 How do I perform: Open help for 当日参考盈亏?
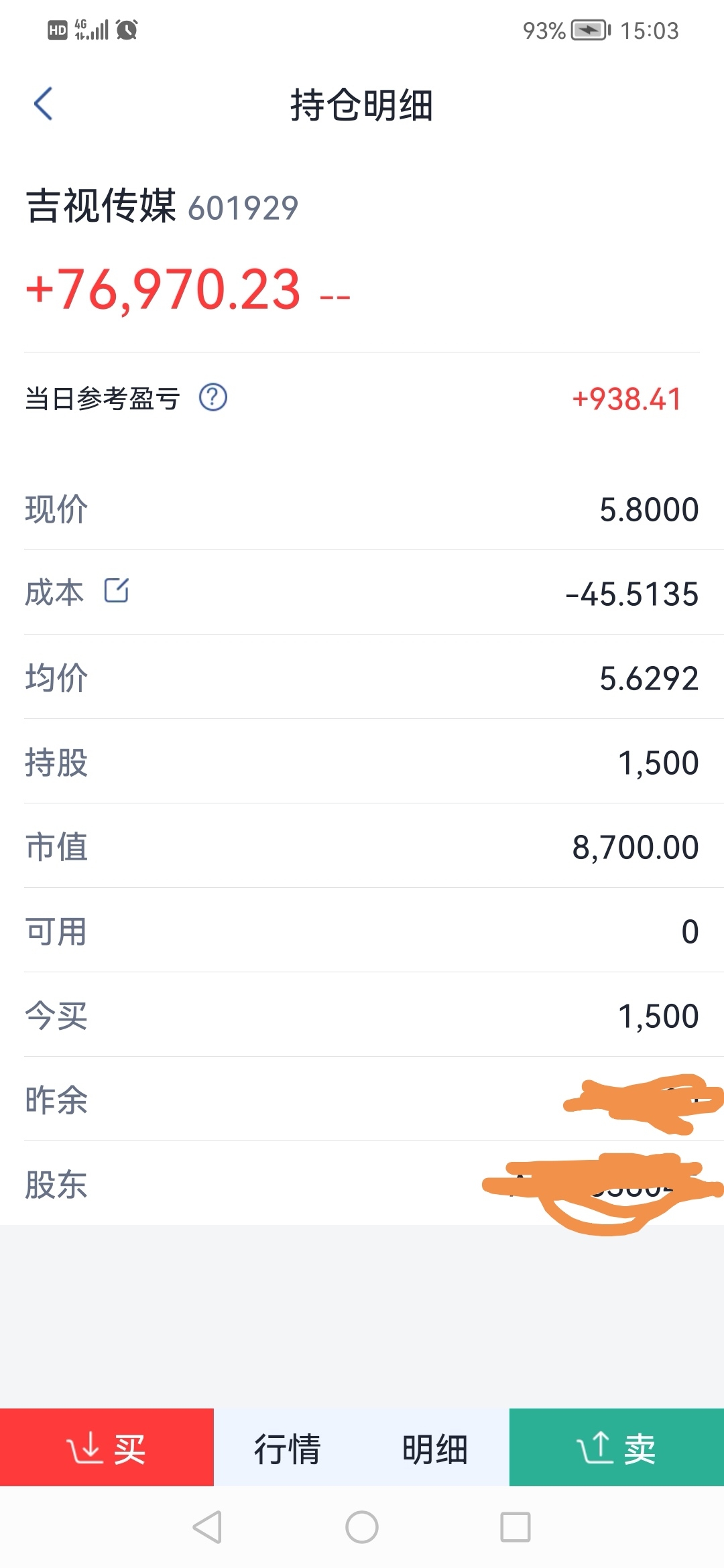point(213,397)
